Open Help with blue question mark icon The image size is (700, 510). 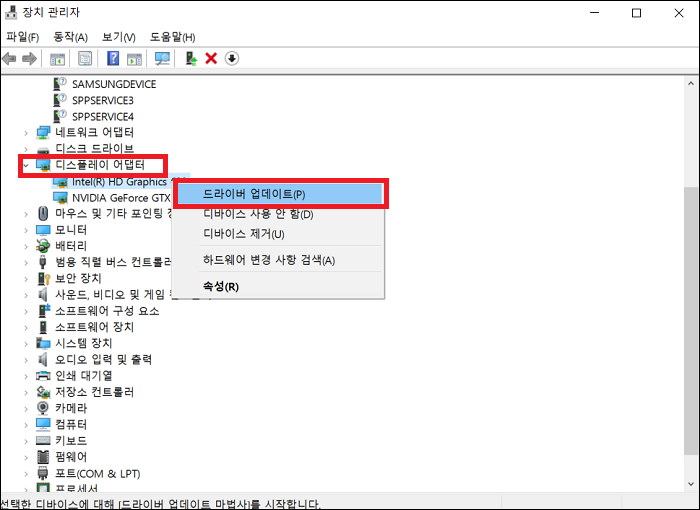pos(113,59)
